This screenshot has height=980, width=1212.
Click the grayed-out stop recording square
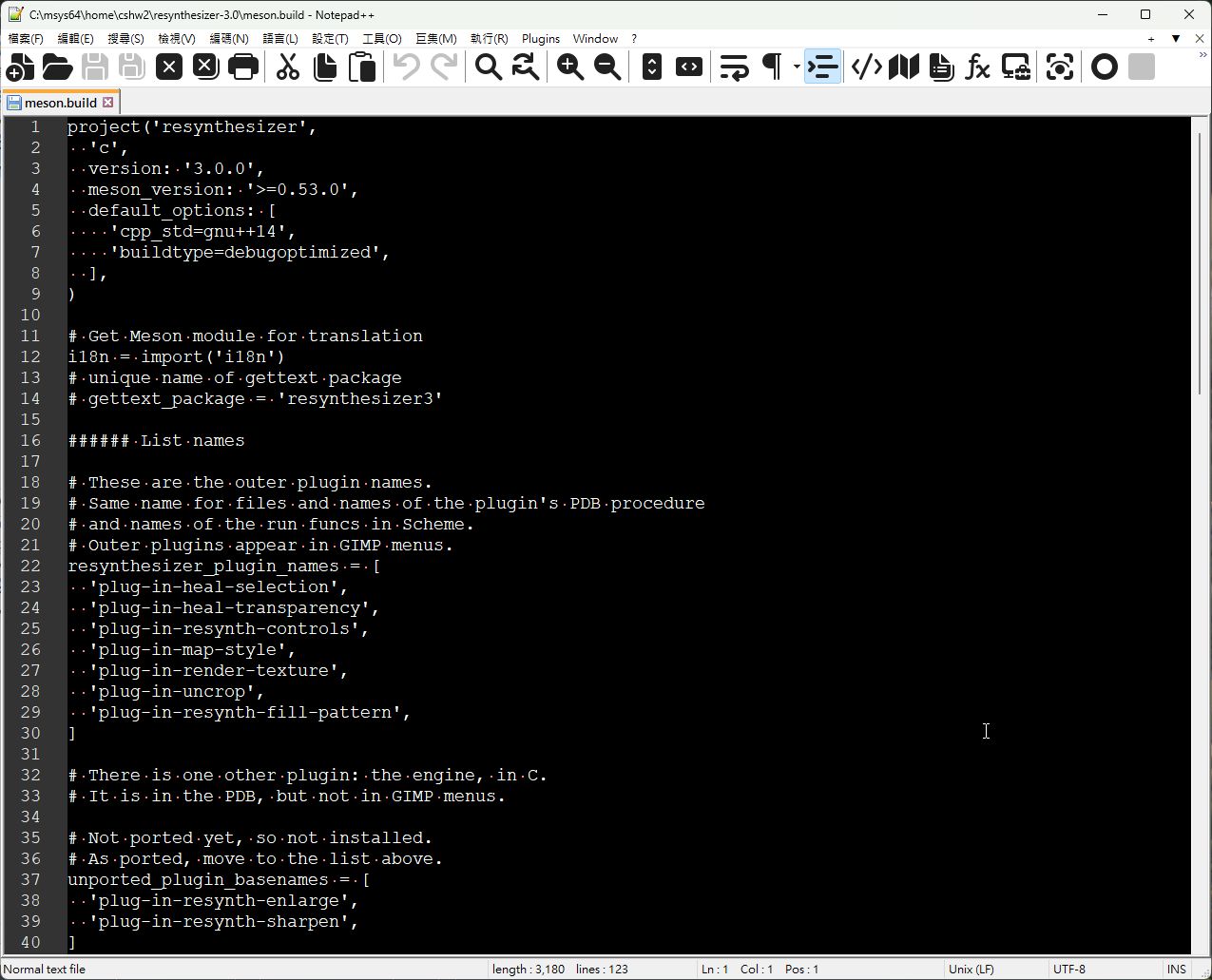(1142, 67)
